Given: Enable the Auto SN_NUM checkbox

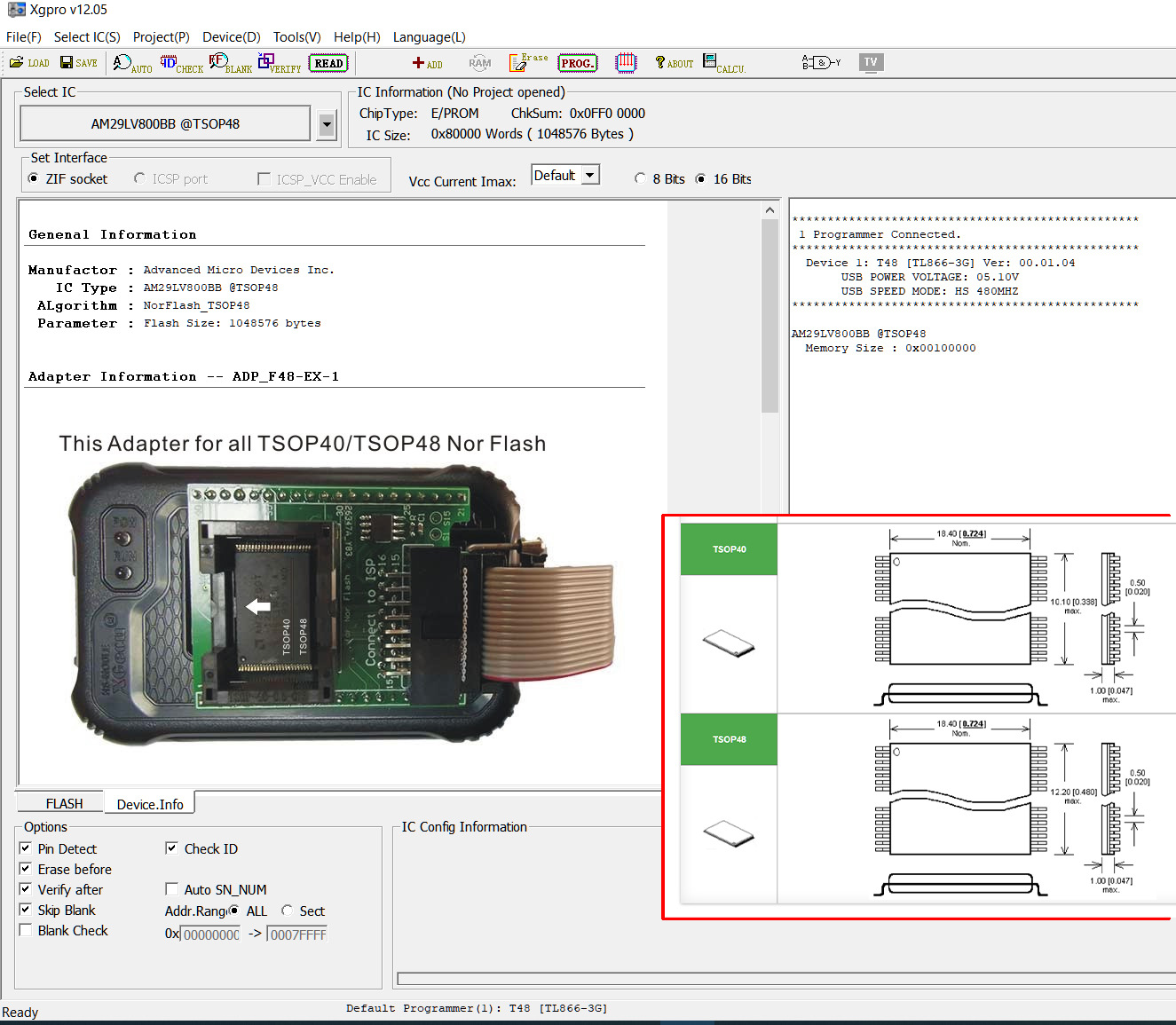Looking at the screenshot, I should pos(172,889).
